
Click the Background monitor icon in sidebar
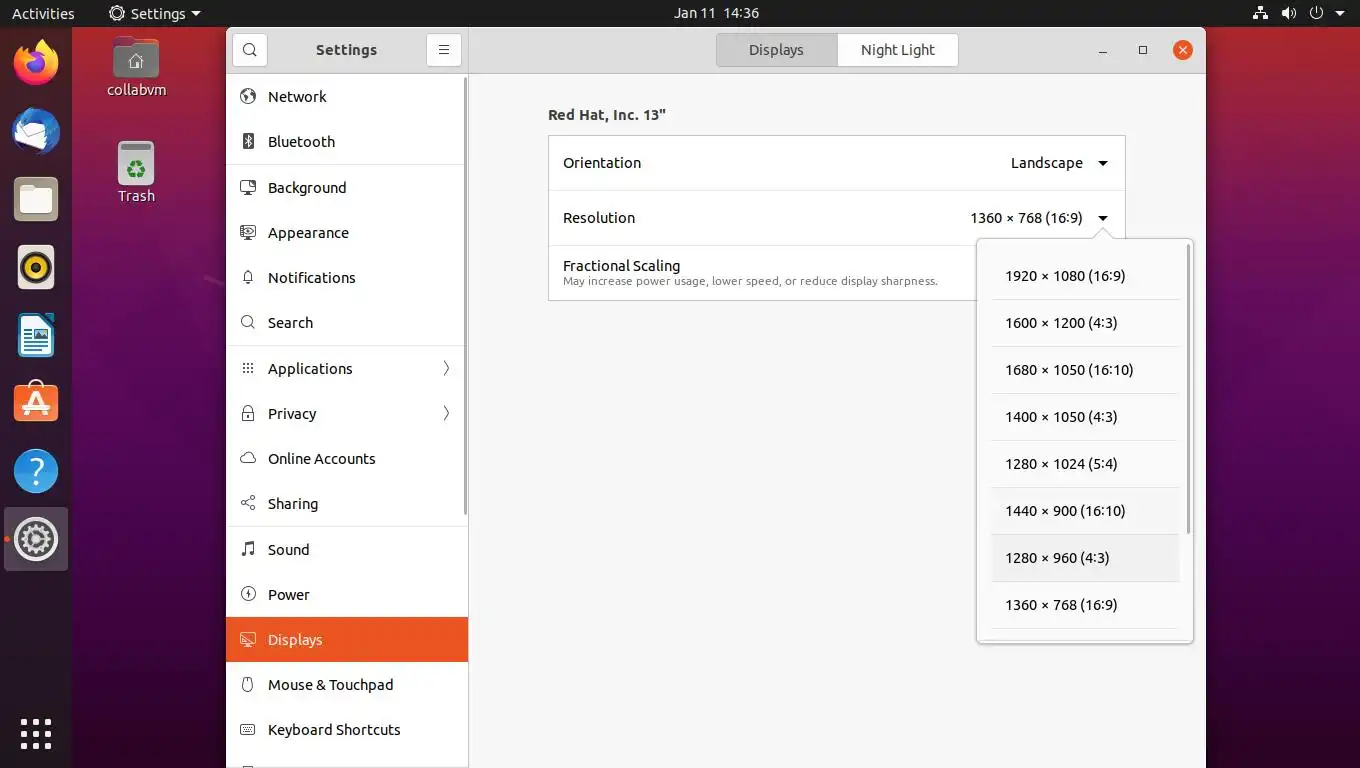point(248,188)
